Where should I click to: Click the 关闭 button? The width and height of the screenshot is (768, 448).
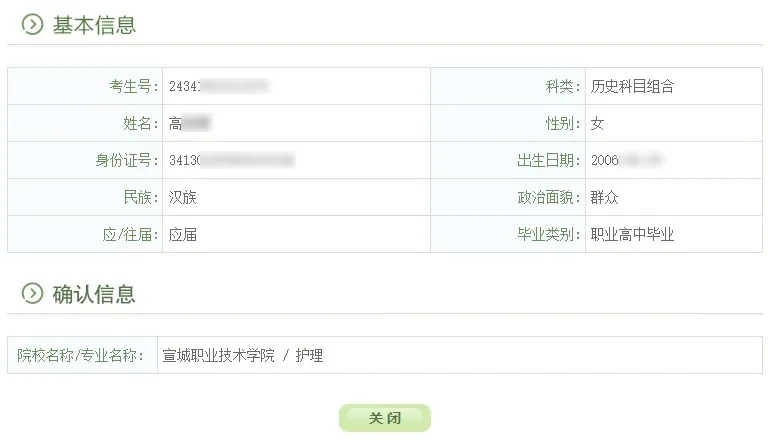point(384,418)
